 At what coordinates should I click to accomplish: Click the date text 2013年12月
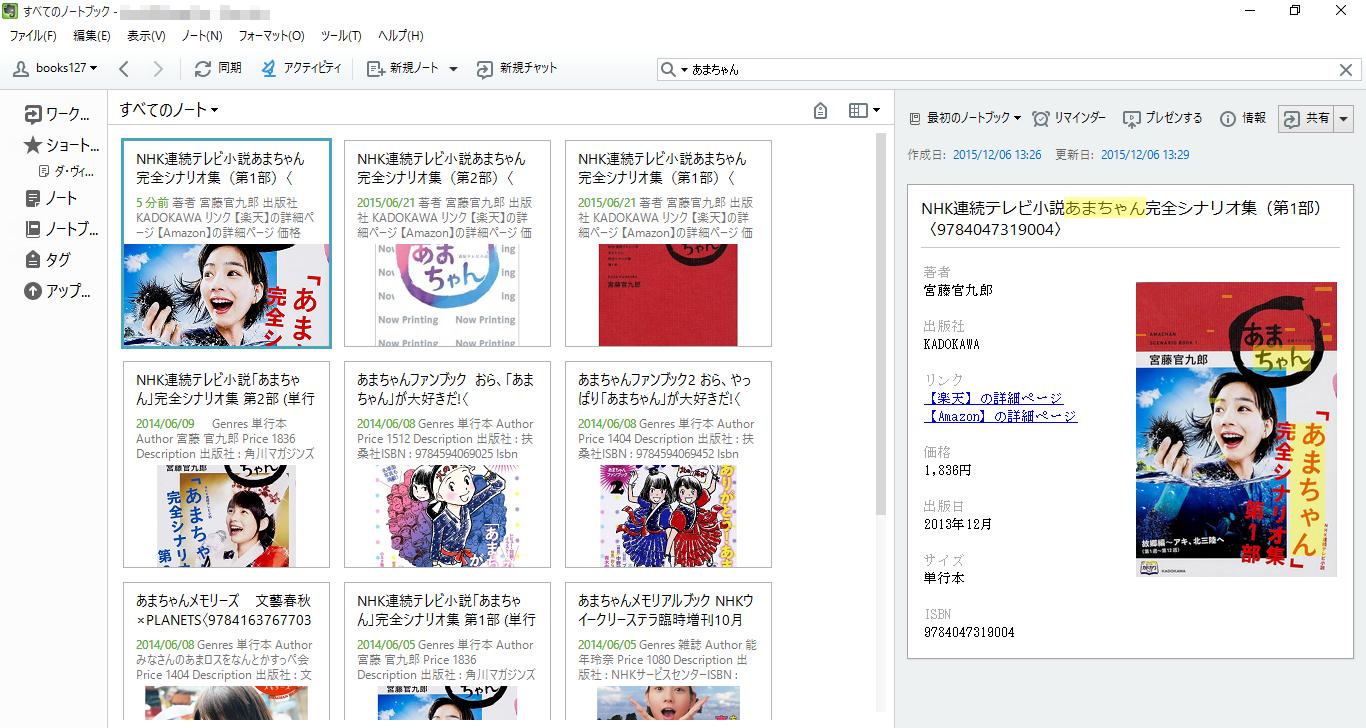pyautogui.click(x=958, y=524)
